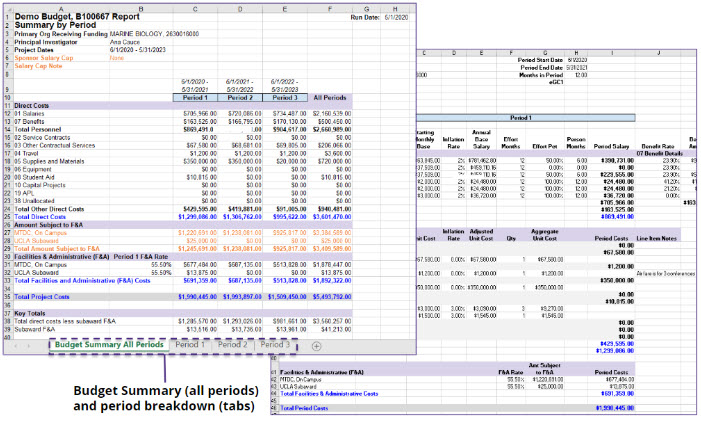
Task: Select column B header in summary sheet
Action: click(x=141, y=9)
